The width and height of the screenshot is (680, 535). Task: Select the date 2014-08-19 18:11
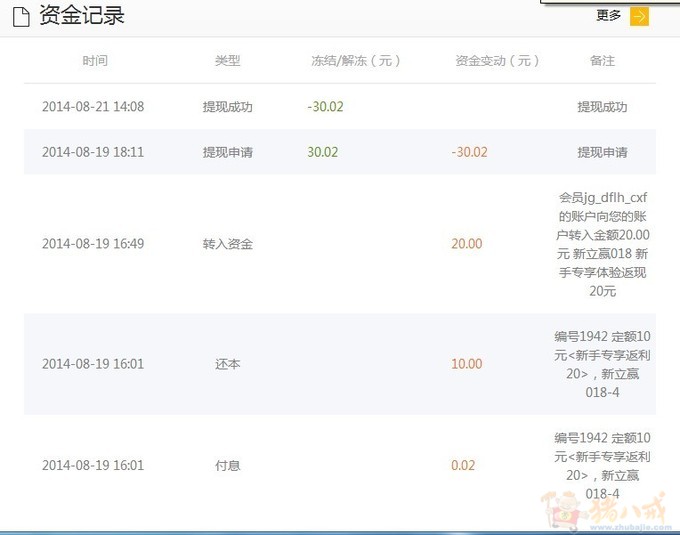[93, 152]
